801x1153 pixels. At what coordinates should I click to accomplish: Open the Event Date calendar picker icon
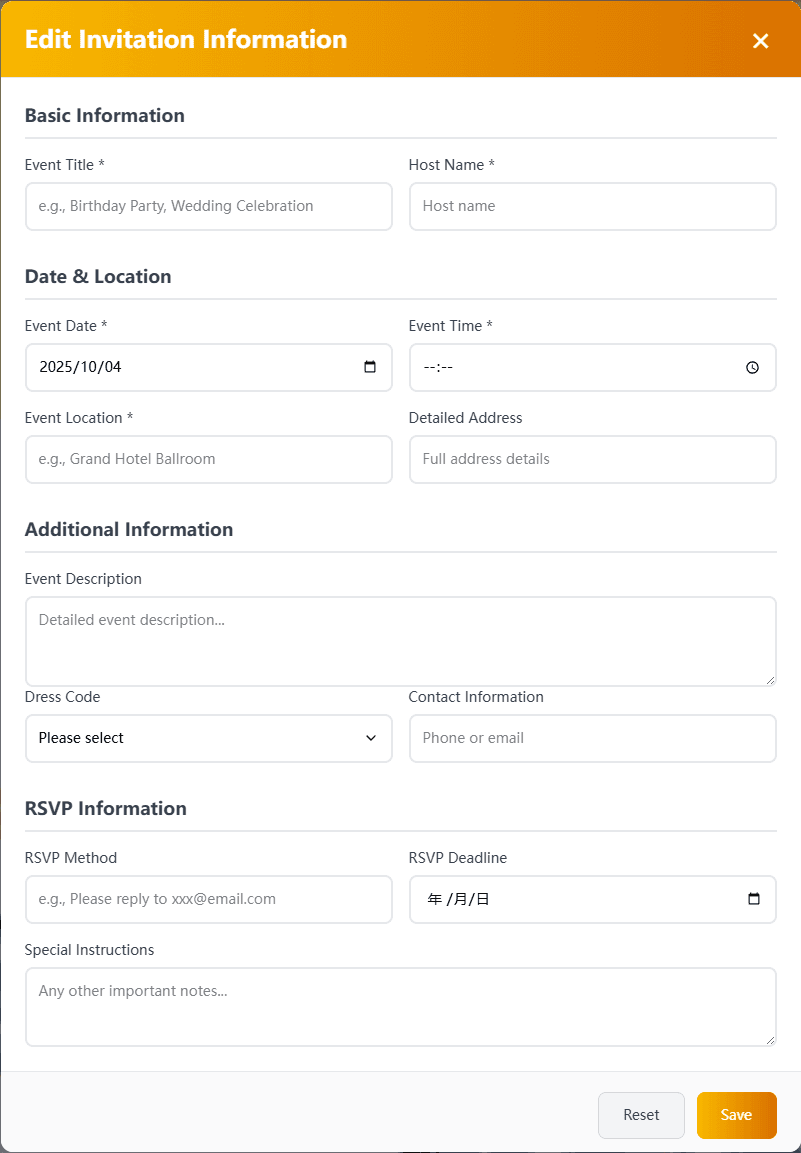(370, 367)
